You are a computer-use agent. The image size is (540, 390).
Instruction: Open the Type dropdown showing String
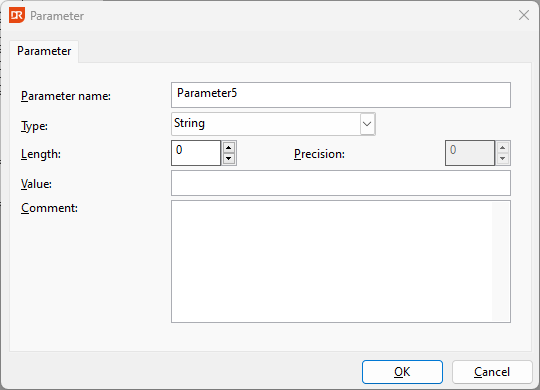(273, 124)
